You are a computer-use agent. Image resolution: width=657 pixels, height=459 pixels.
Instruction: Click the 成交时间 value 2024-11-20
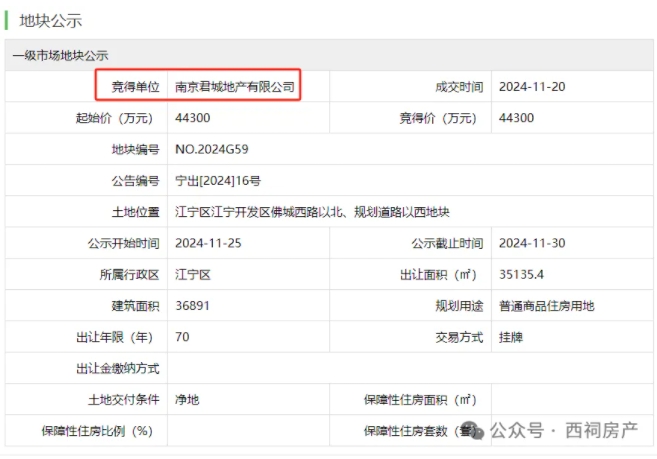tap(532, 87)
